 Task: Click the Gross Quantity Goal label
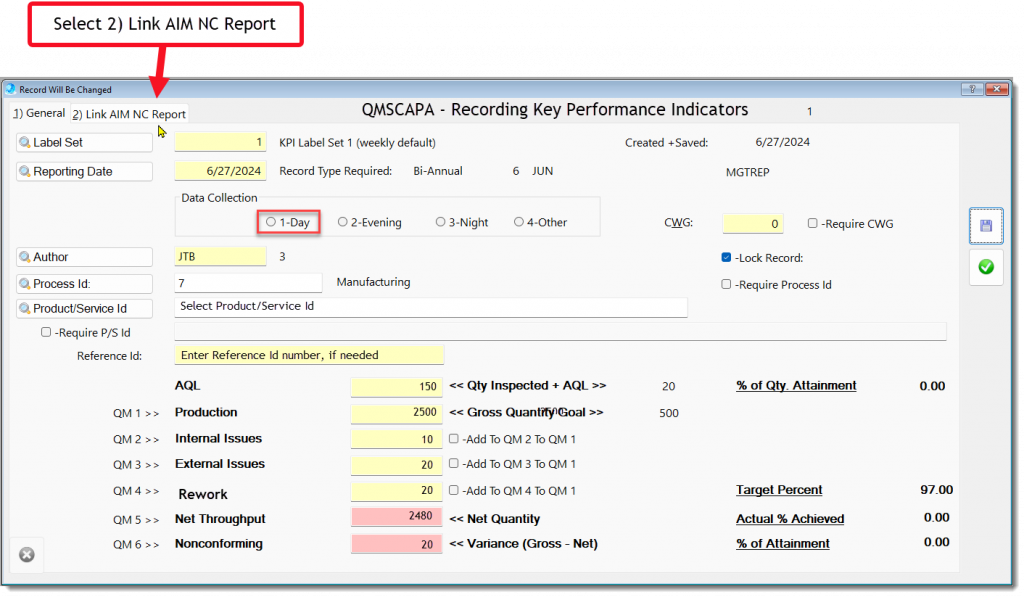526,412
